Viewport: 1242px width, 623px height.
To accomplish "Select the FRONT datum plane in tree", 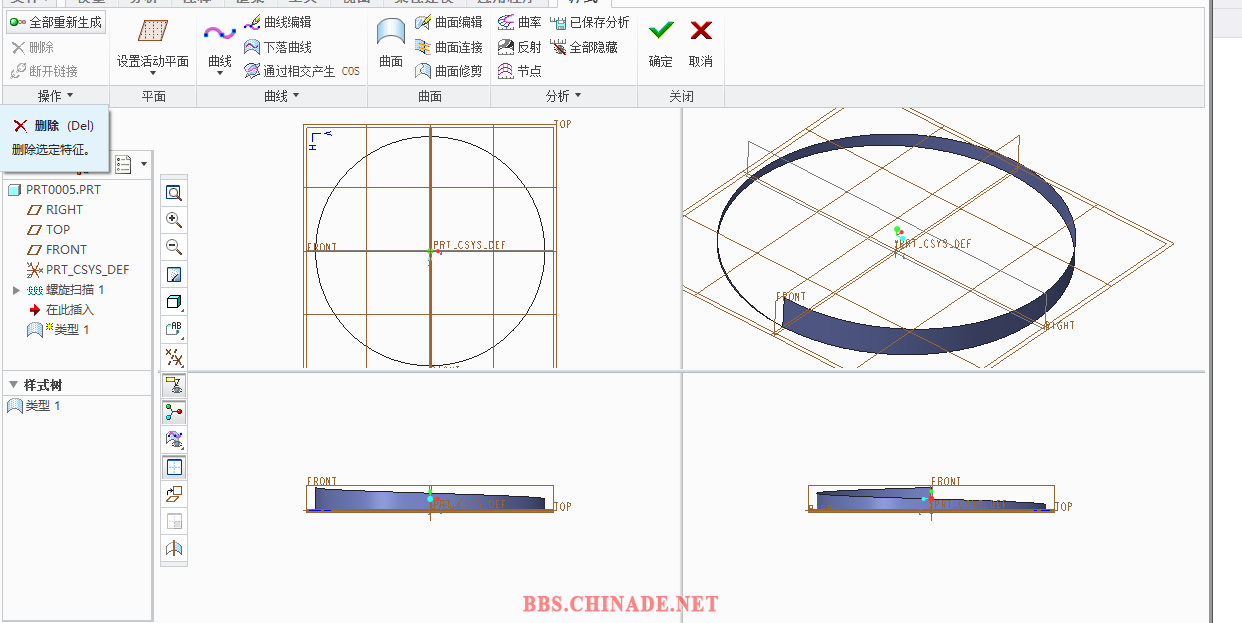I will tap(57, 249).
